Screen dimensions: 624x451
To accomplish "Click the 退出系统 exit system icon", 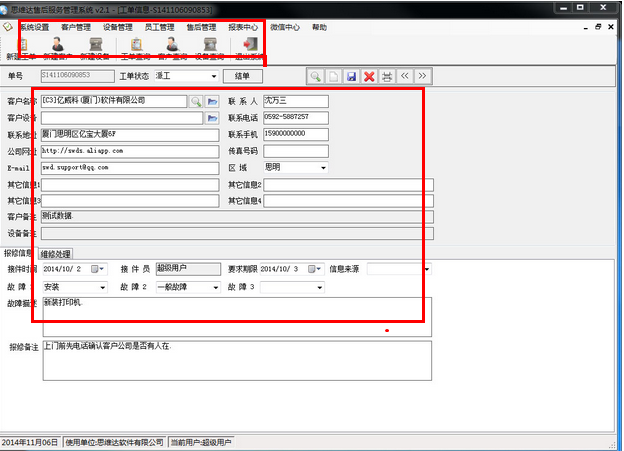I will click(x=250, y=44).
